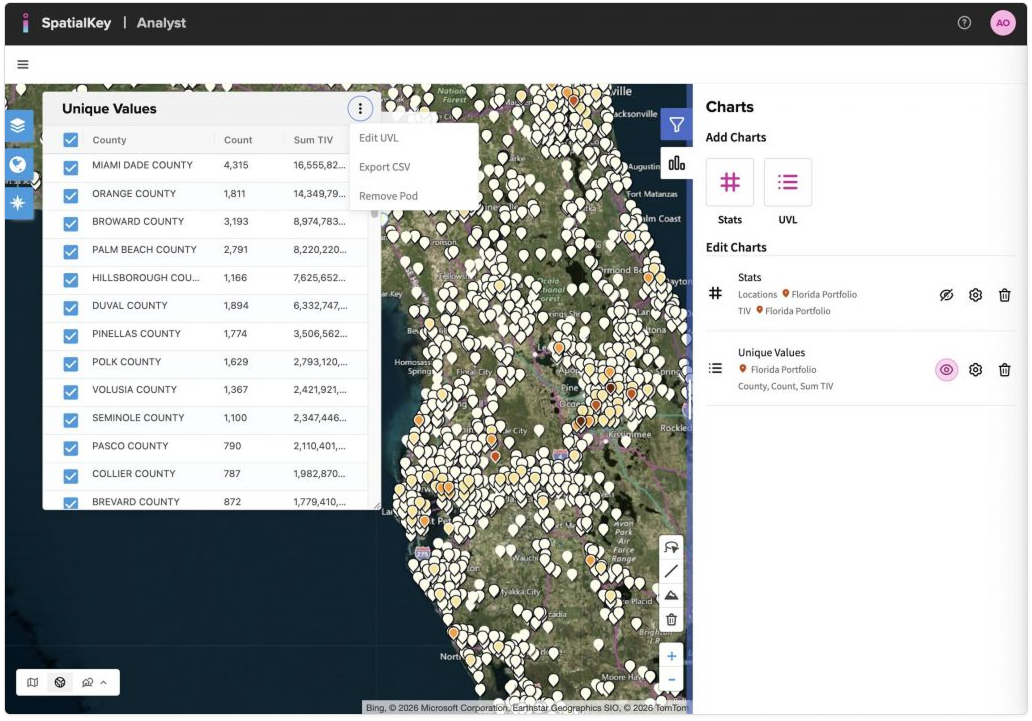Viewport: 1032px width, 721px height.
Task: Click the funnel filter icon
Action: pos(677,125)
